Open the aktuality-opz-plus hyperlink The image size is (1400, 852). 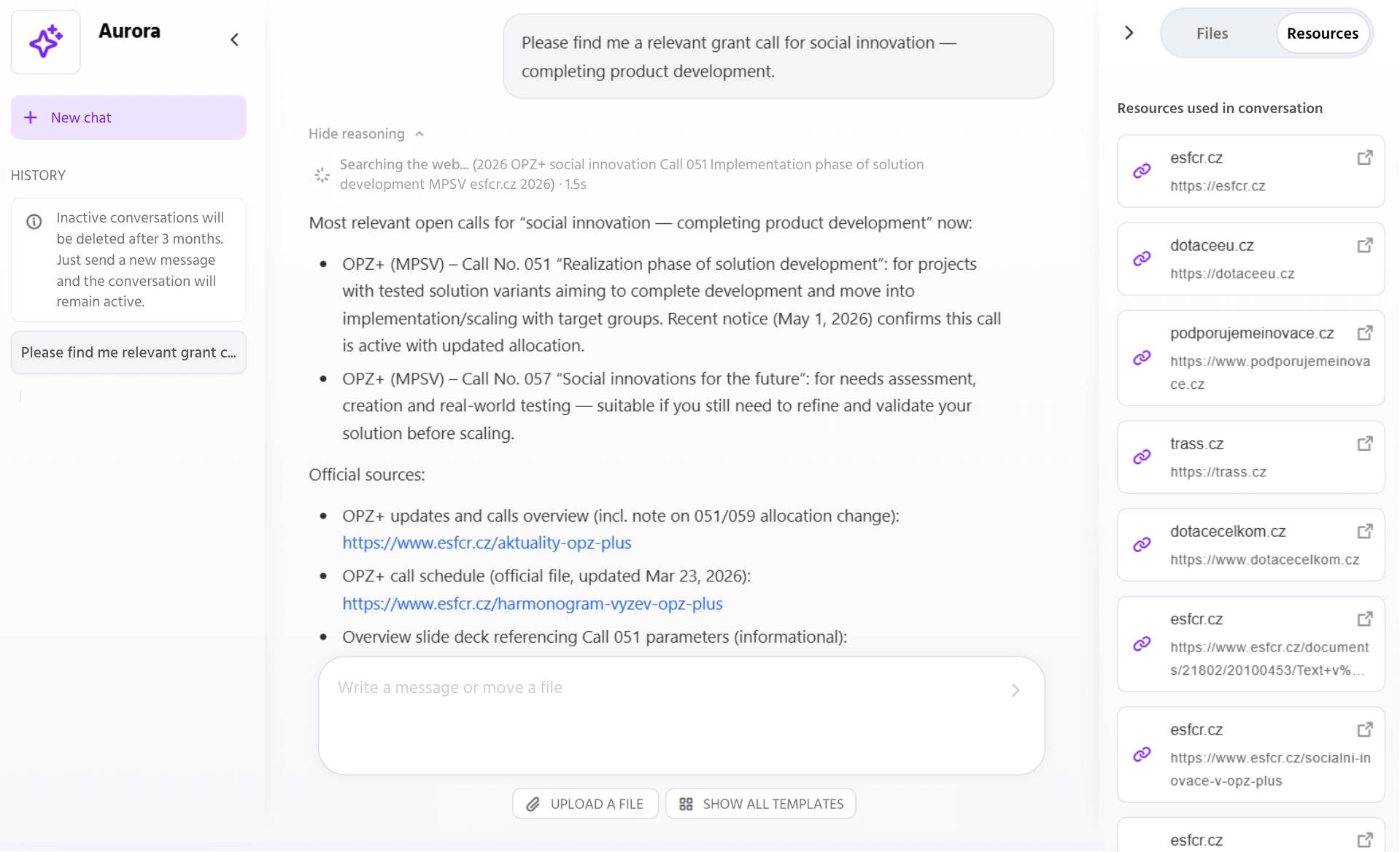(487, 543)
